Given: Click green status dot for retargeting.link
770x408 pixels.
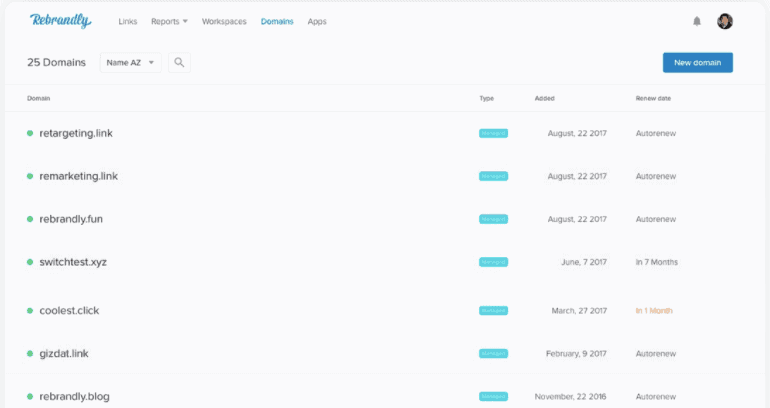Looking at the screenshot, I should coord(30,133).
